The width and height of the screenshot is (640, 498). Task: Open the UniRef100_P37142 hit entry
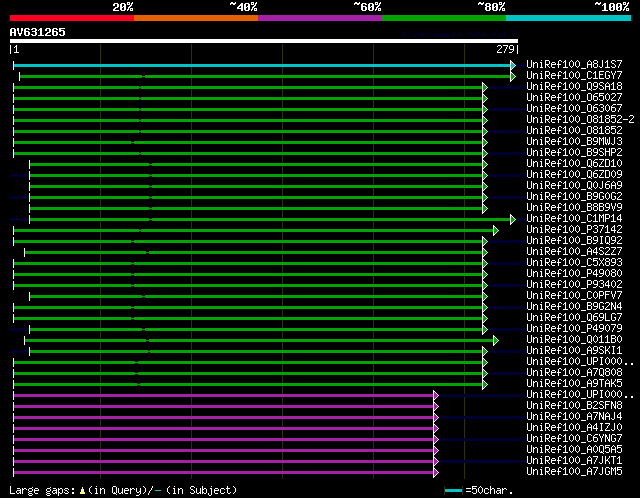tap(574, 230)
